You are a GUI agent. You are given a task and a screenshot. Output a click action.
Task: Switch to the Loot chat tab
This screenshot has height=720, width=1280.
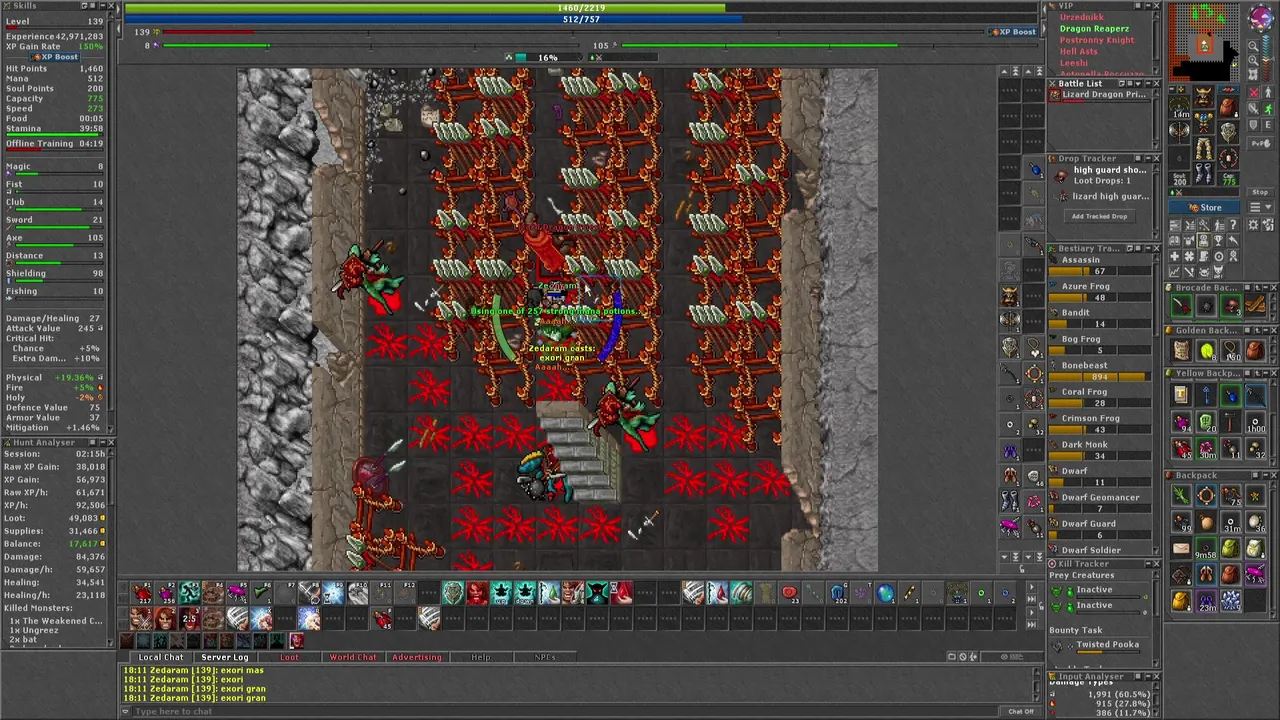click(289, 657)
